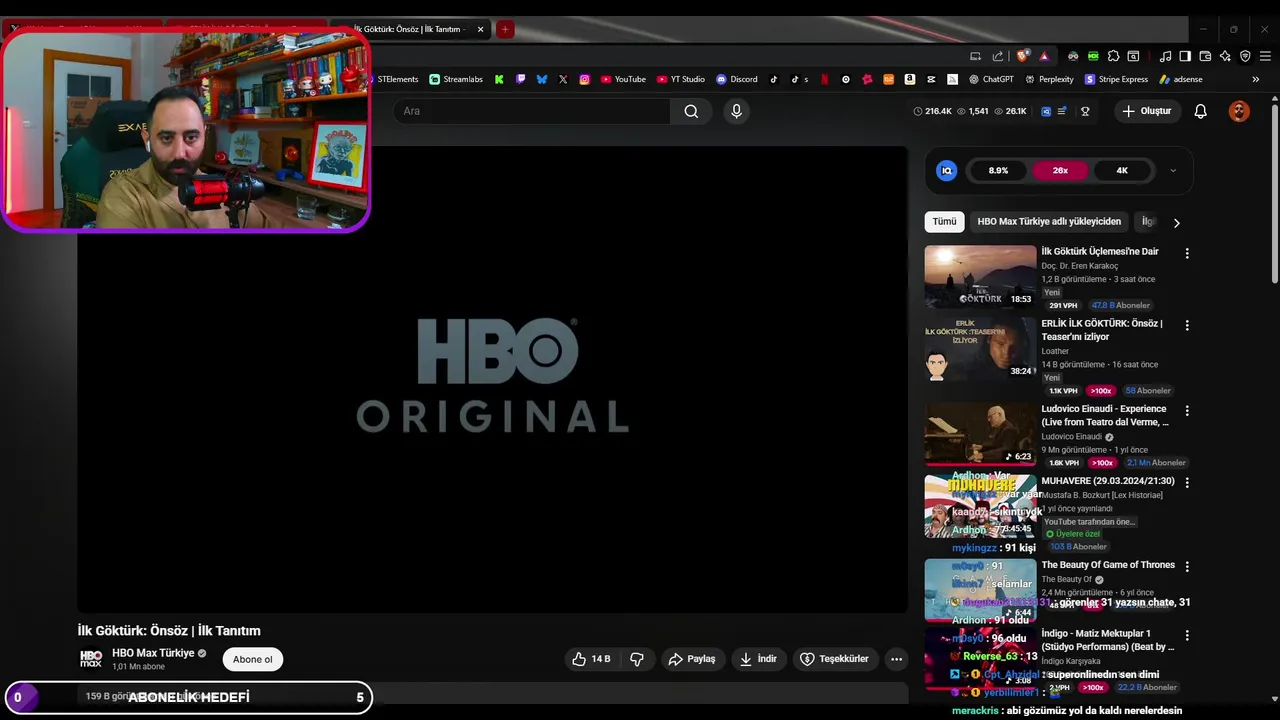Open options for The Beauty Of Game of Thrones
Viewport: 1280px width, 720px height.
pyautogui.click(x=1187, y=566)
